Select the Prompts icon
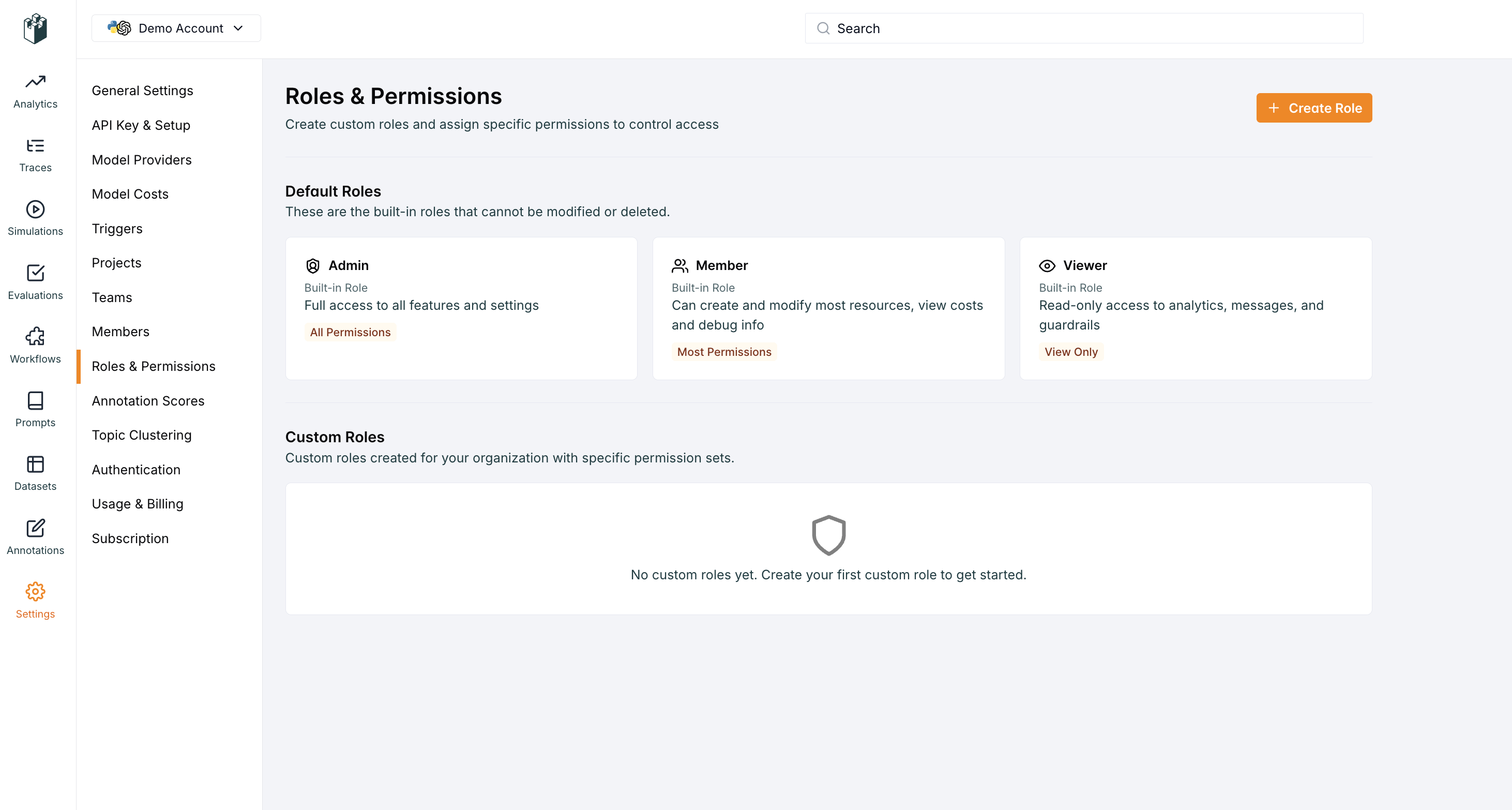 pos(35,409)
